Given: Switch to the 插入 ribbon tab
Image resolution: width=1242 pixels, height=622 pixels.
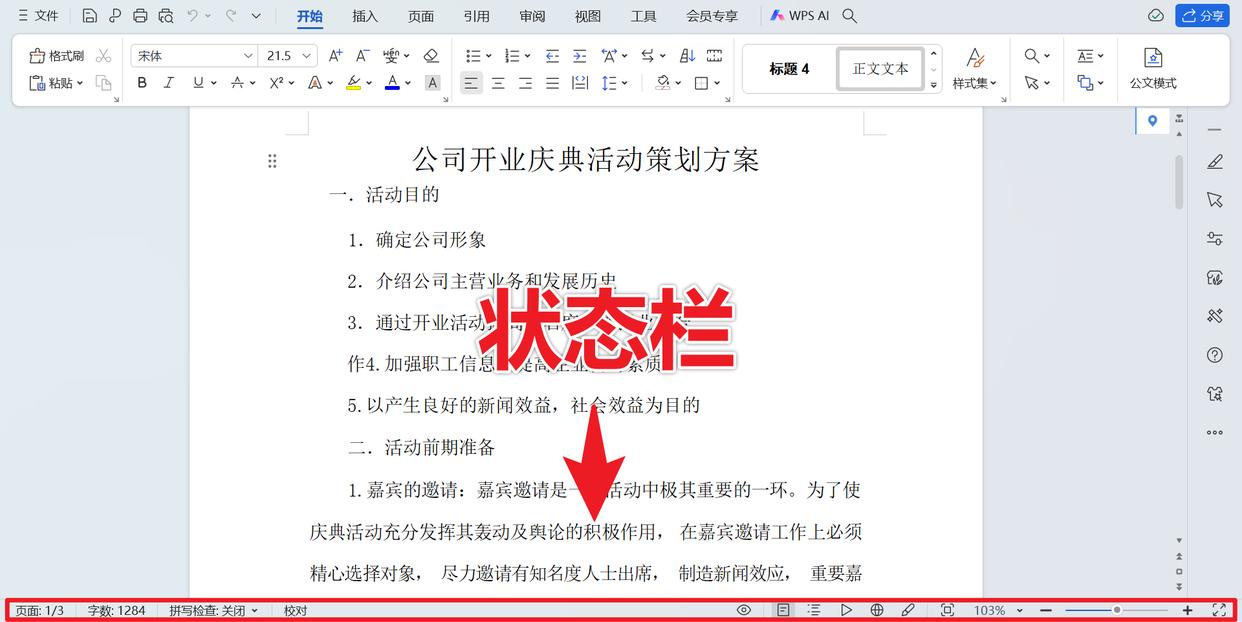Looking at the screenshot, I should (364, 16).
